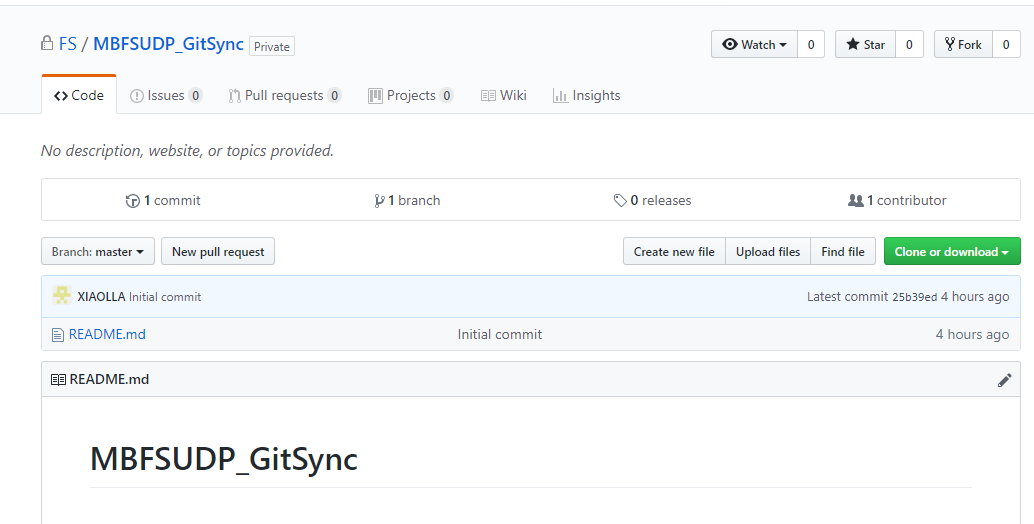Screen dimensions: 1034x524
Task: Click the private repository lock icon
Action: point(47,44)
